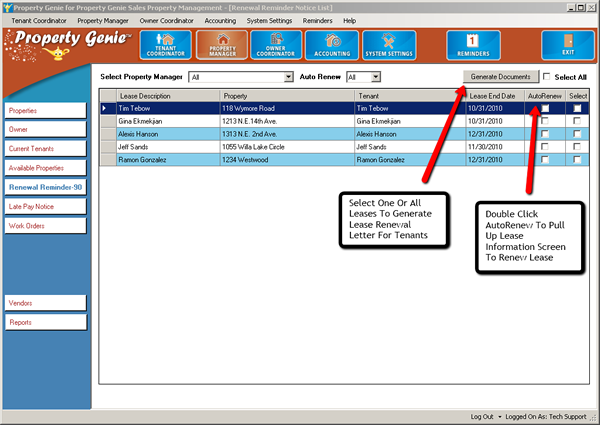Open the Tenant Coordinator menu

(39, 21)
